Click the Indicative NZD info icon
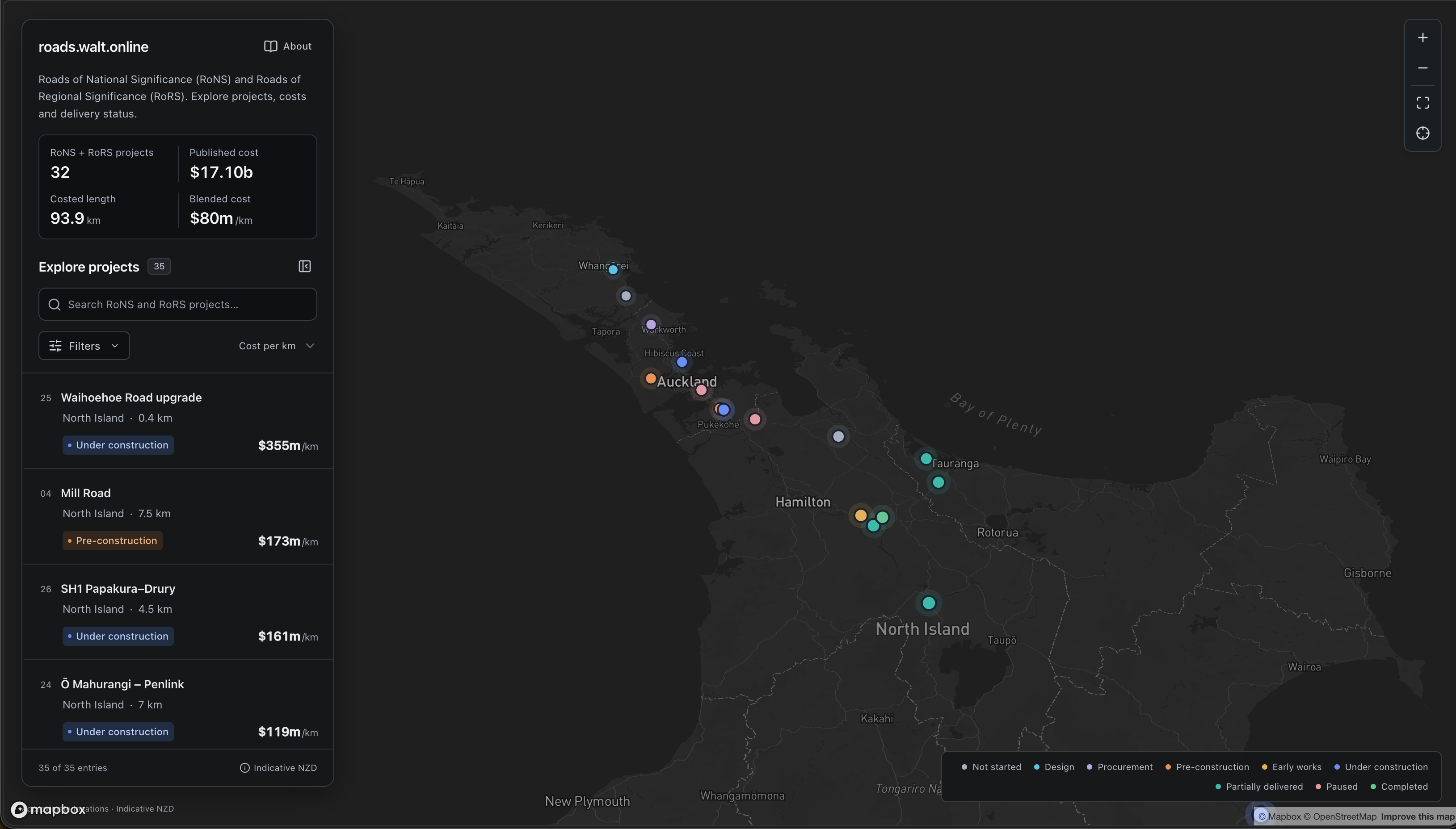Viewport: 1456px width, 829px height. (245, 767)
